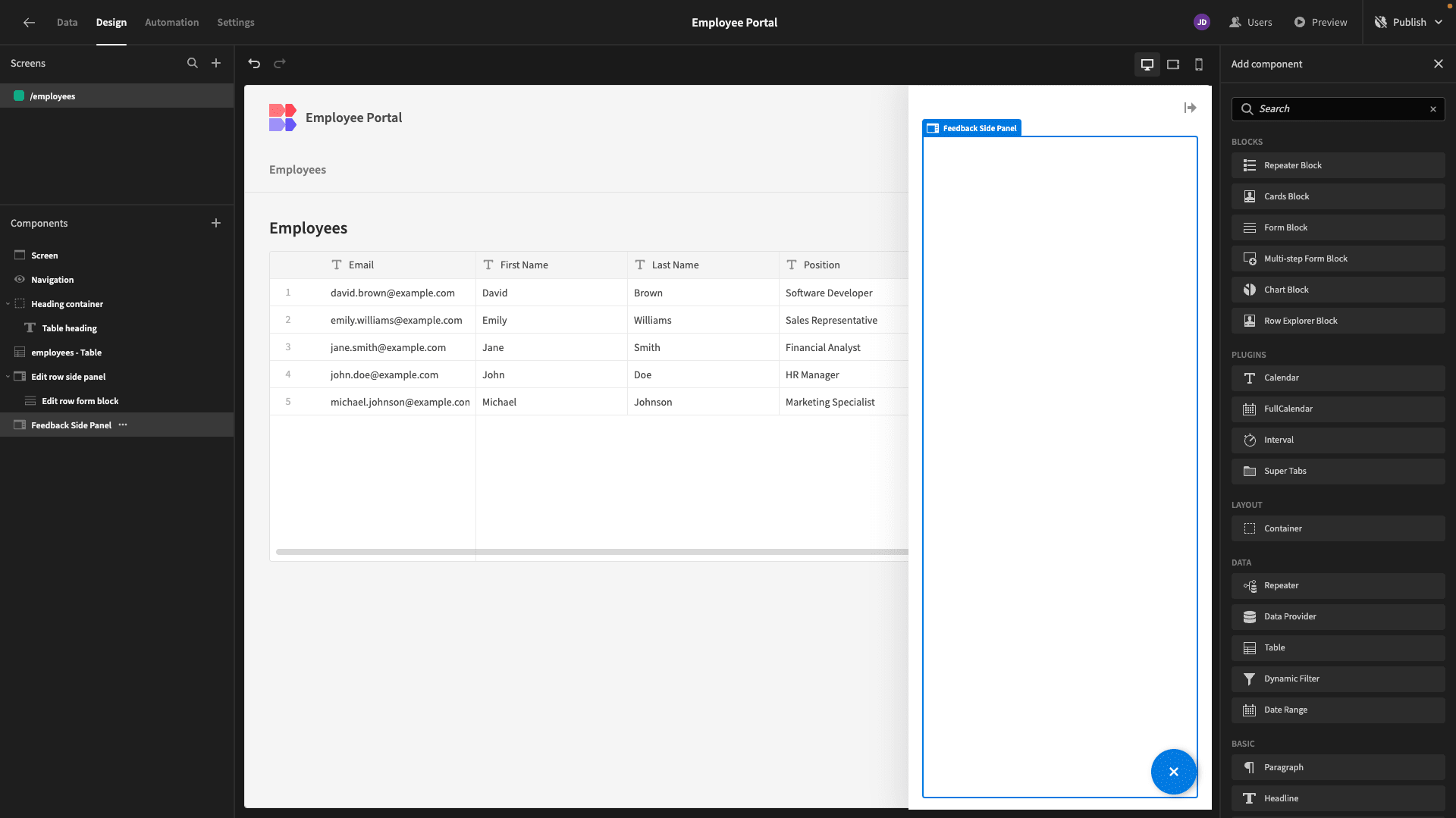Select the Feedback Side Panel label tag

click(x=971, y=128)
